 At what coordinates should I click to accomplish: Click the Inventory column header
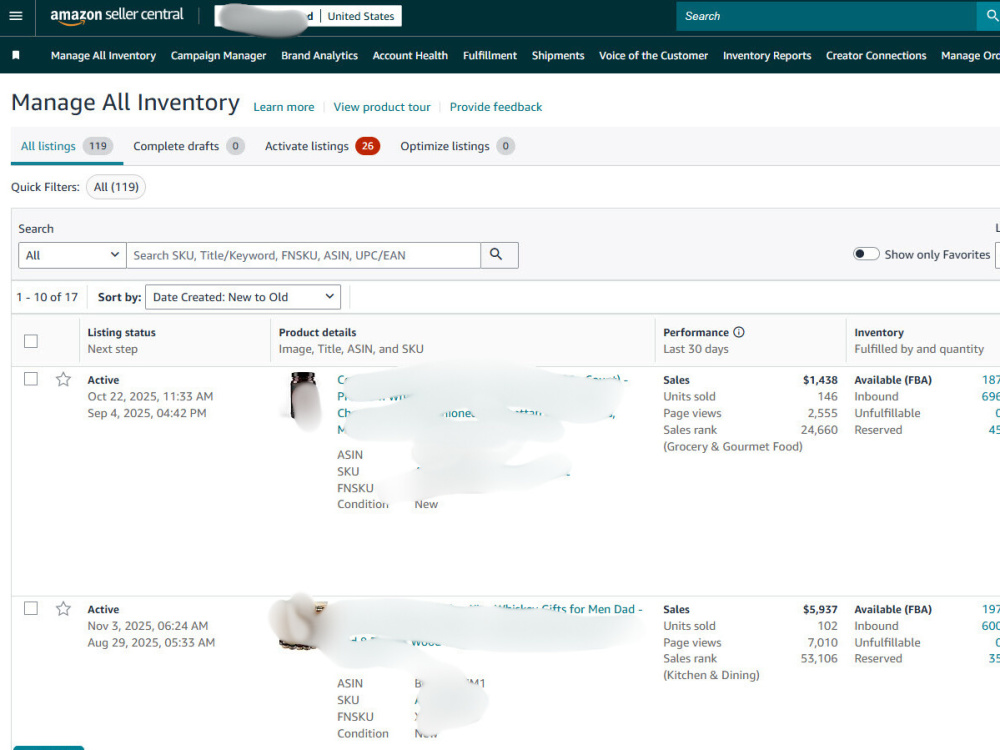(879, 332)
